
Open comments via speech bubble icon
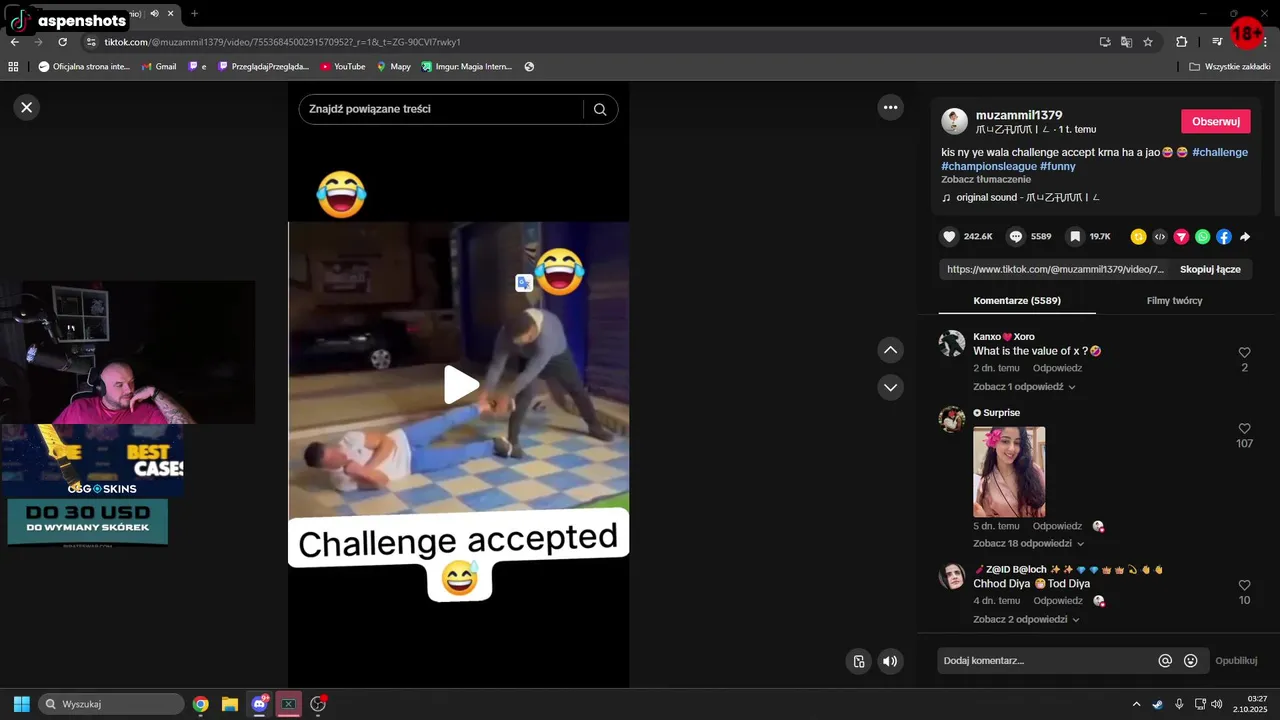tap(1016, 237)
